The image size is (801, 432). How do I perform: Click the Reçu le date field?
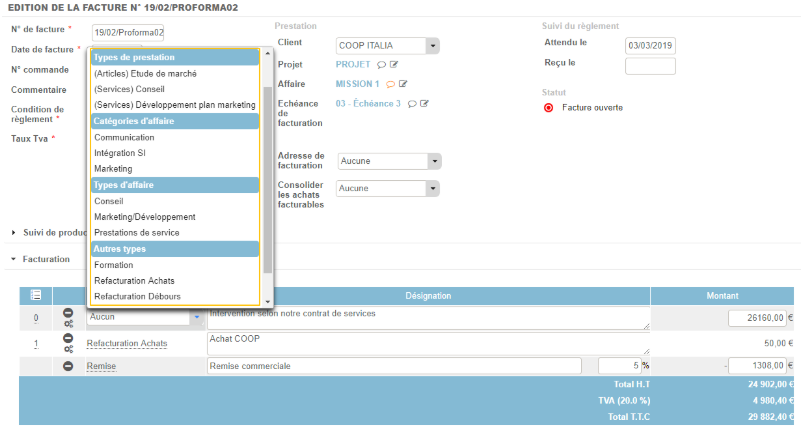point(650,66)
